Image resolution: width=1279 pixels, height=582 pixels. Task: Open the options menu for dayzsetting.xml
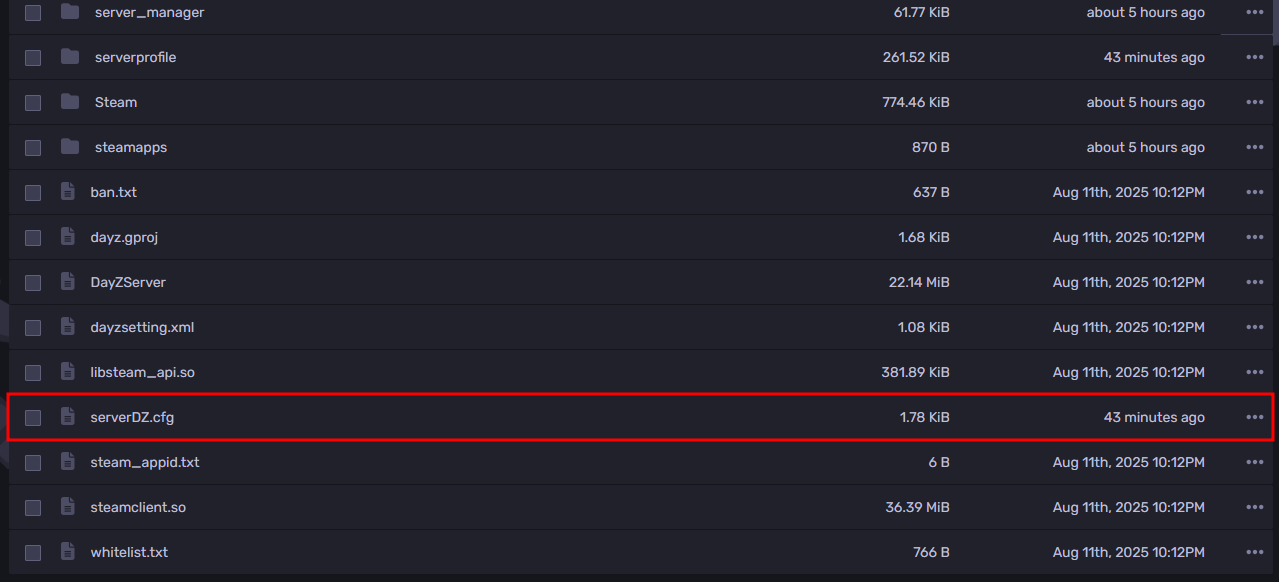tap(1255, 327)
